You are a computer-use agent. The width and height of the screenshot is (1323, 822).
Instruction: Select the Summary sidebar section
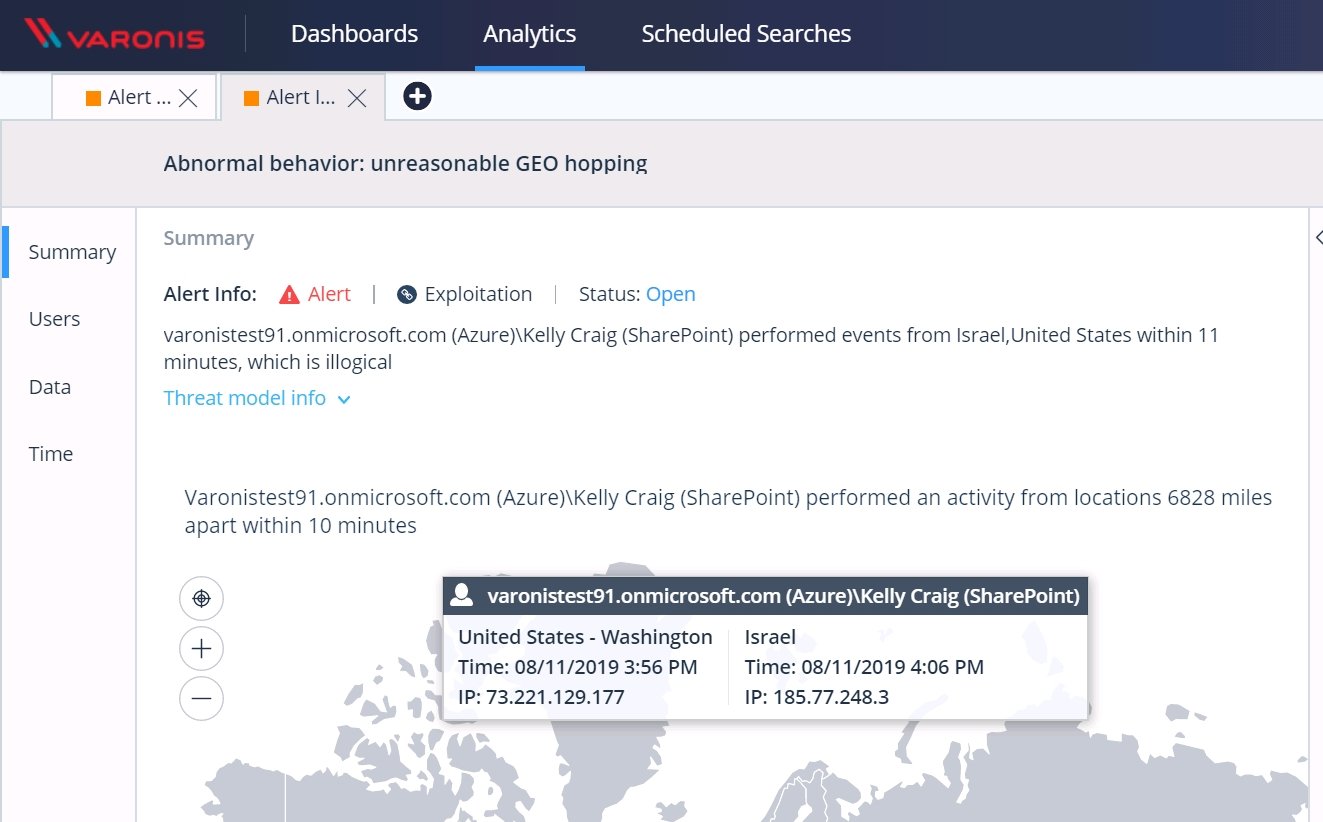click(x=72, y=252)
